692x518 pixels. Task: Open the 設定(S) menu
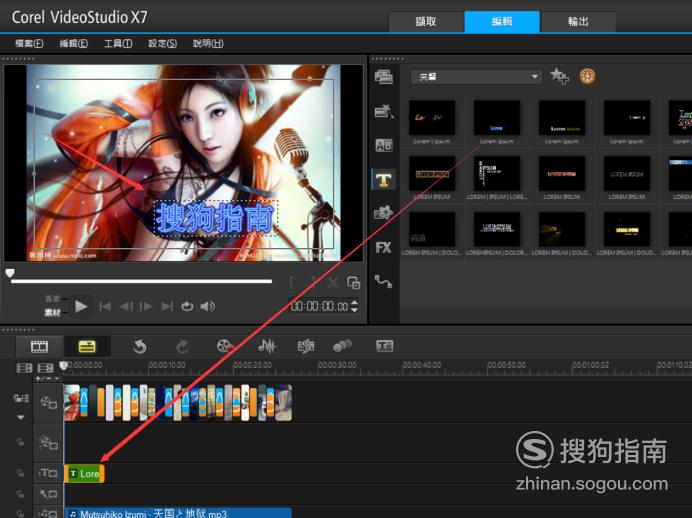click(162, 43)
